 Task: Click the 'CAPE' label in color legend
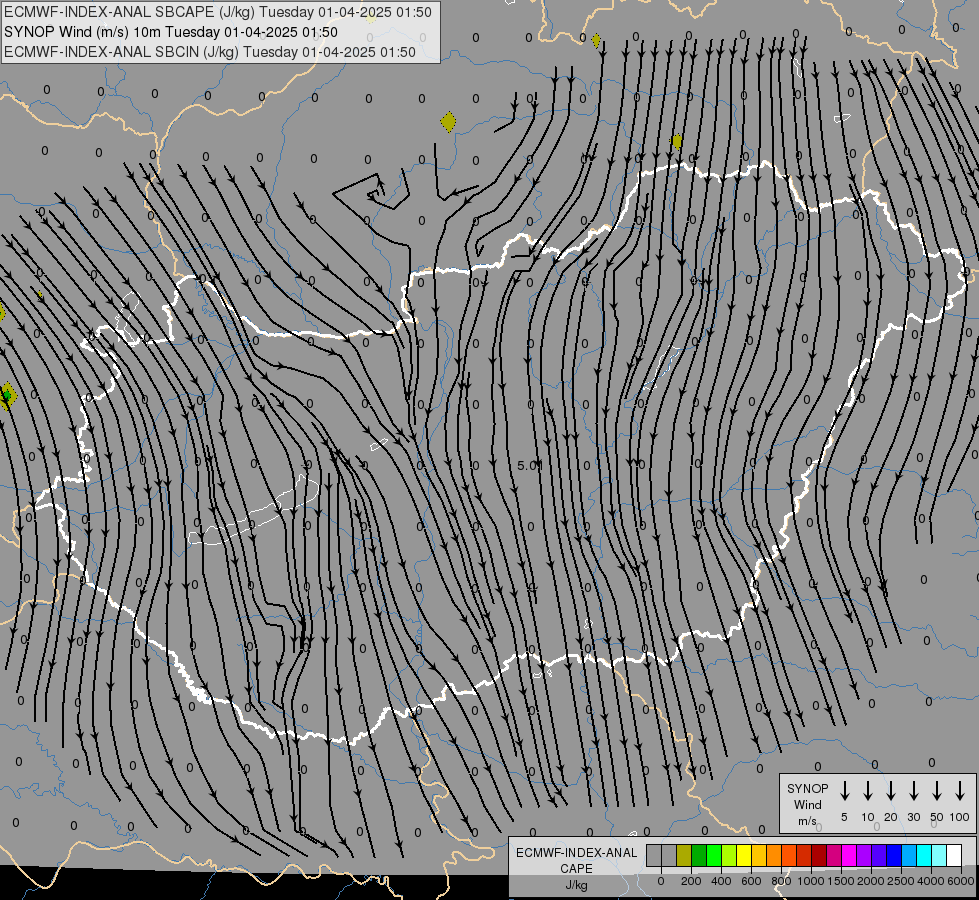coord(576,869)
